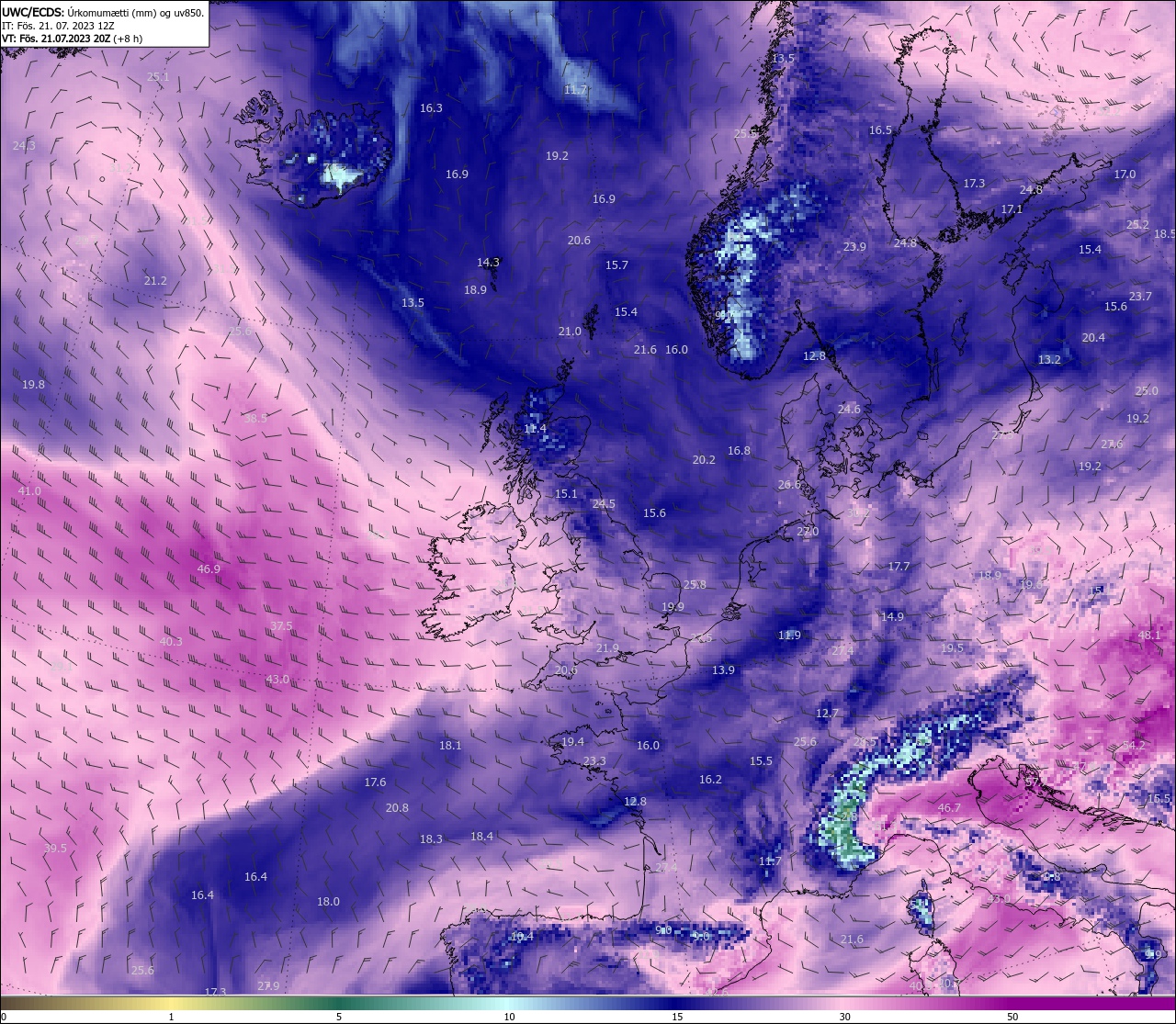Image resolution: width=1176 pixels, height=1024 pixels.
Task: Click the 11.9 map value
Action: pyautogui.click(x=789, y=636)
